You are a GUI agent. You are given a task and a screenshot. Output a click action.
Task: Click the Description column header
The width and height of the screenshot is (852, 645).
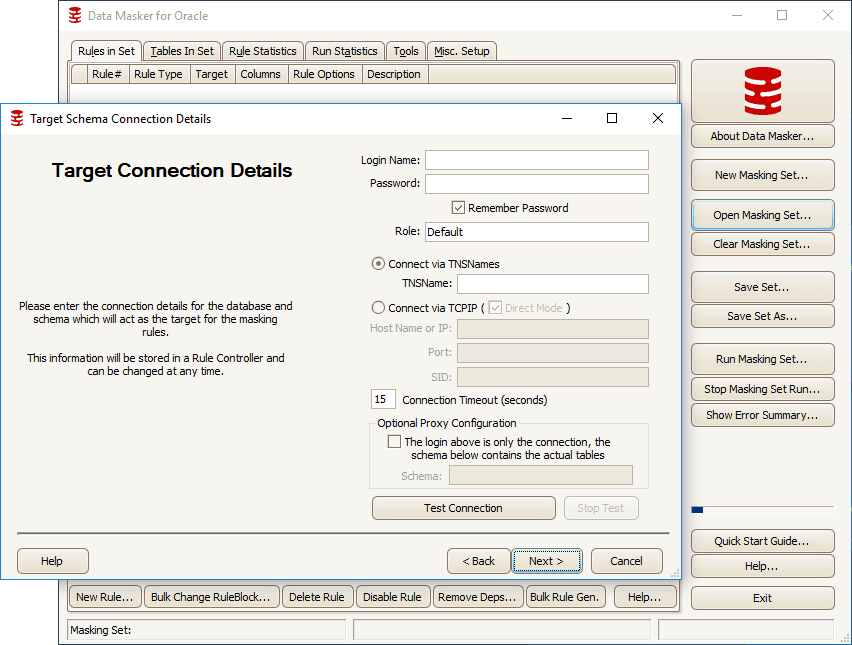[394, 74]
